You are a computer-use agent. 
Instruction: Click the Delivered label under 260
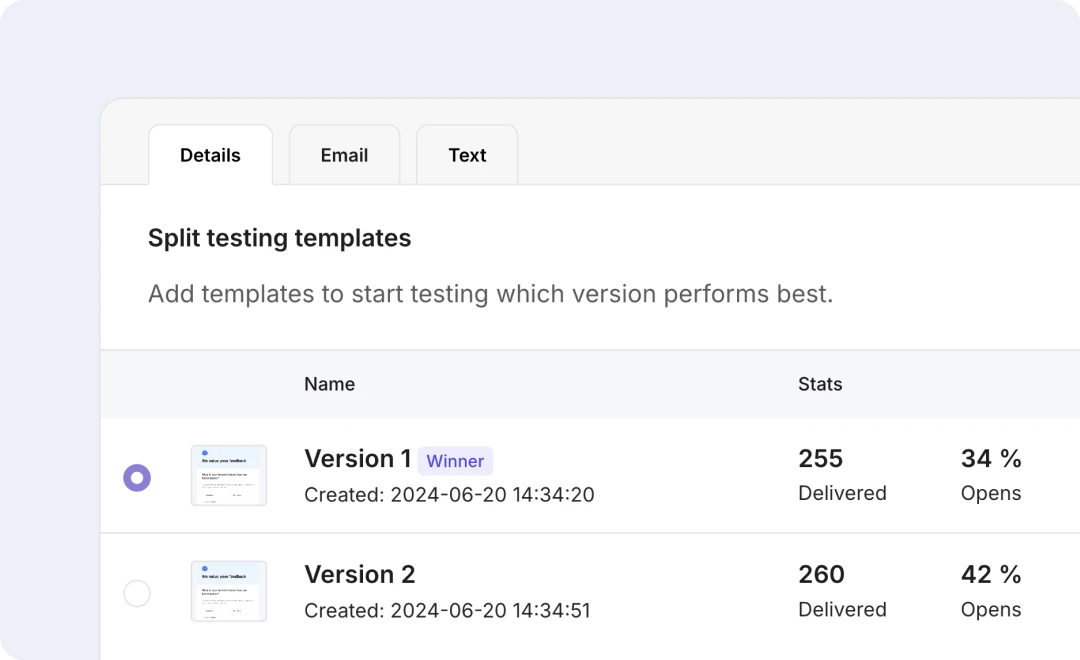tap(842, 610)
